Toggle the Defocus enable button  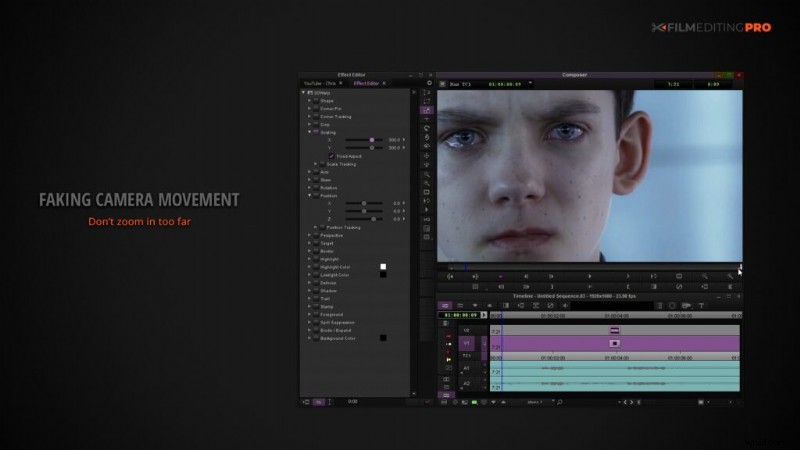click(x=316, y=283)
